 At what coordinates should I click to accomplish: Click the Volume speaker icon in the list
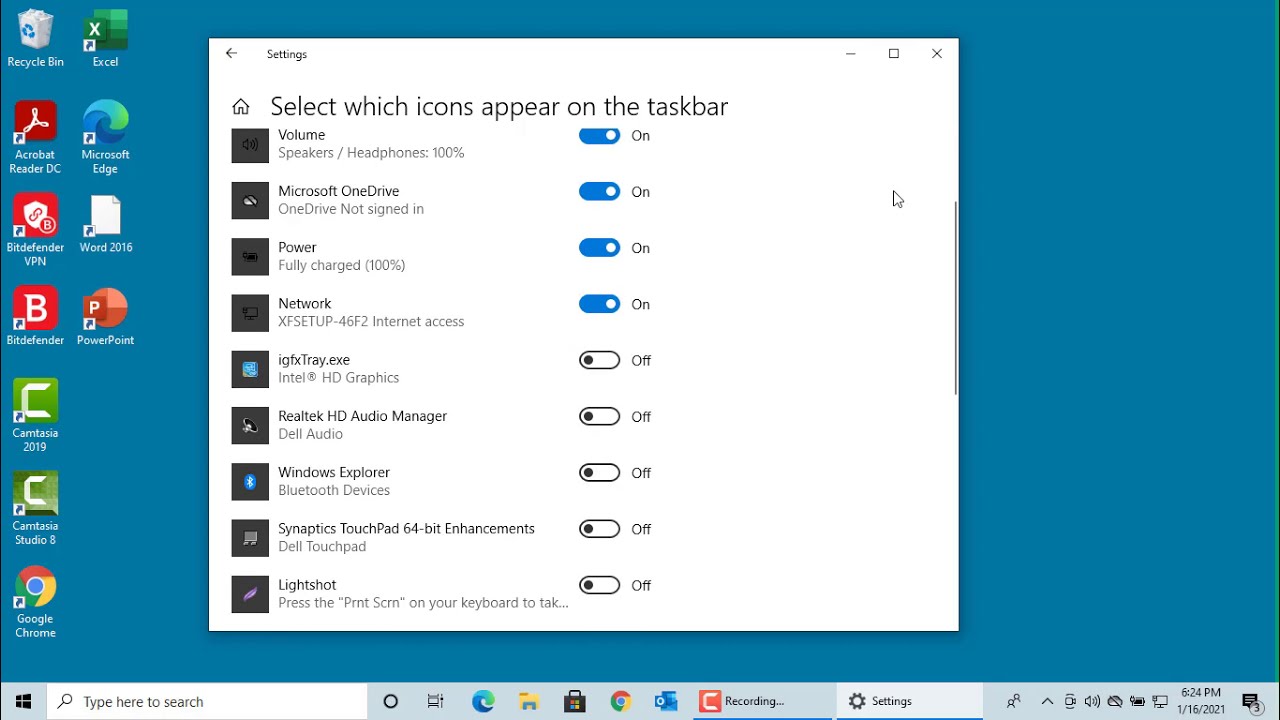point(250,145)
